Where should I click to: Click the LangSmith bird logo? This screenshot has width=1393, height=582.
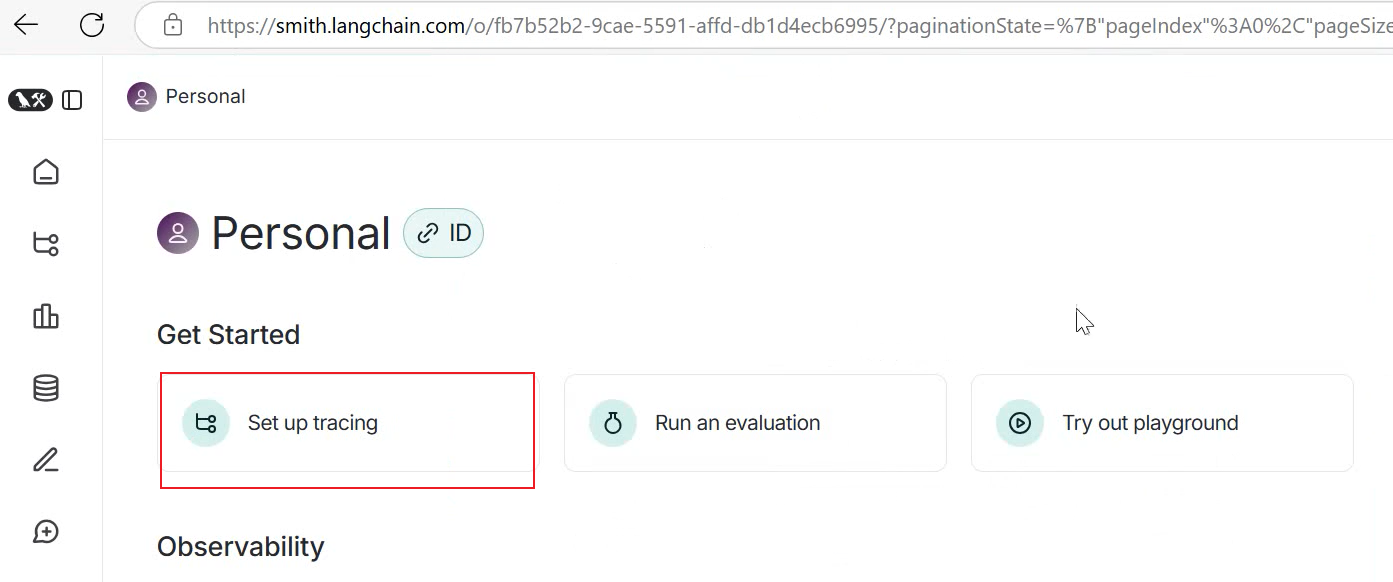(30, 100)
